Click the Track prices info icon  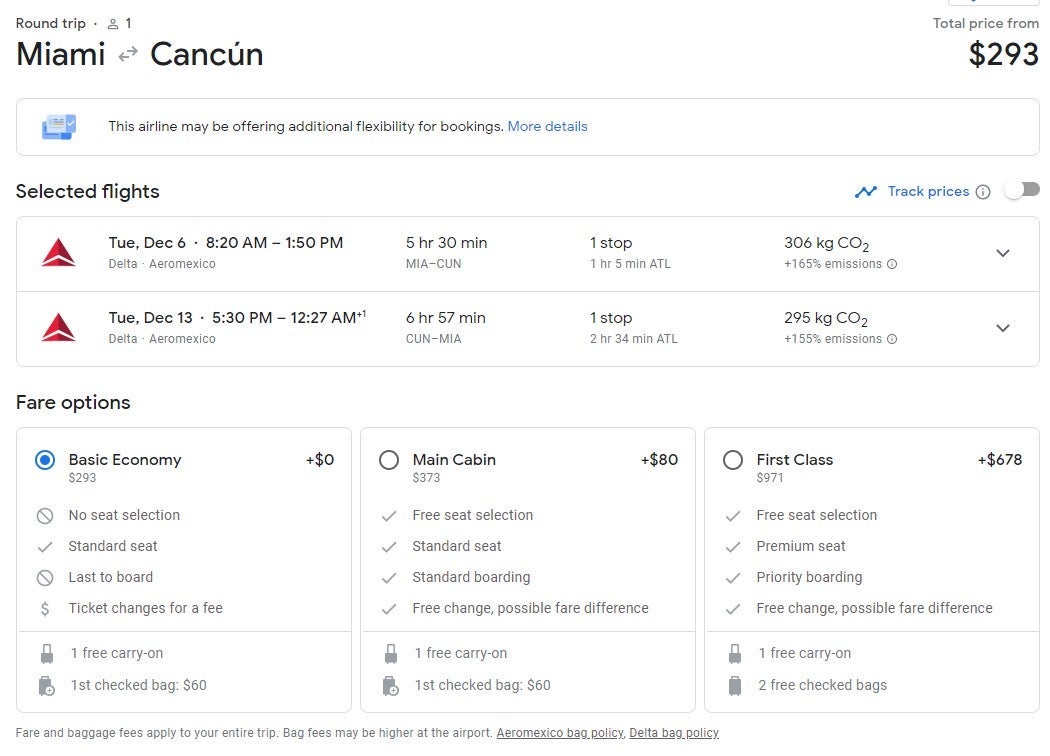tap(983, 192)
